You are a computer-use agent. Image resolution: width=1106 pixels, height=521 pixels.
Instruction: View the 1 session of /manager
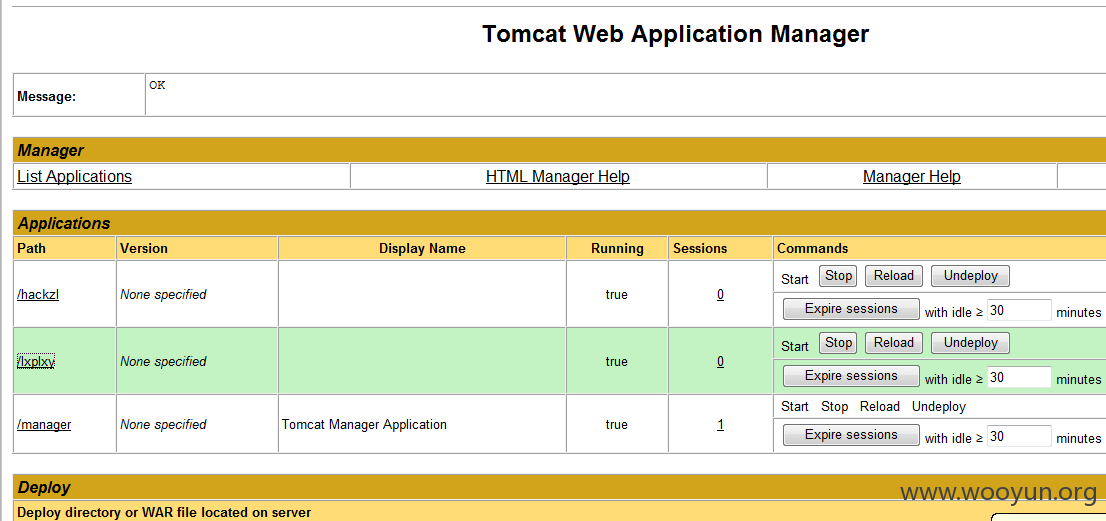pyautogui.click(x=720, y=424)
